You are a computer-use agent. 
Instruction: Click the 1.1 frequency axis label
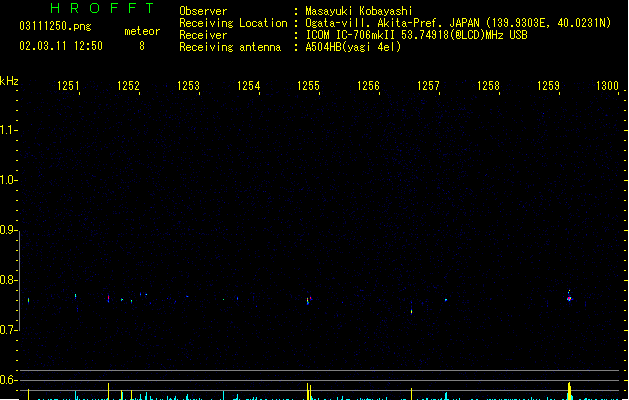click(8, 130)
